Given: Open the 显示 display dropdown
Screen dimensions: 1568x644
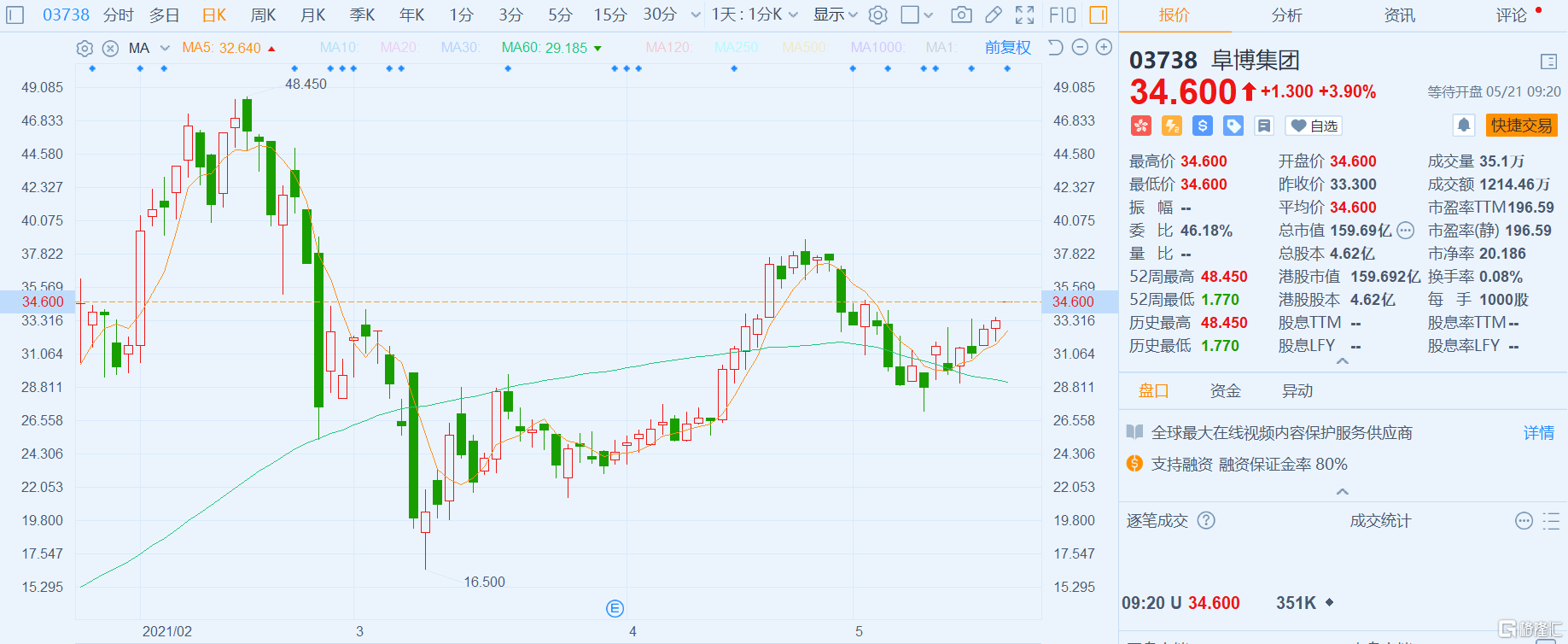Looking at the screenshot, I should pyautogui.click(x=835, y=15).
